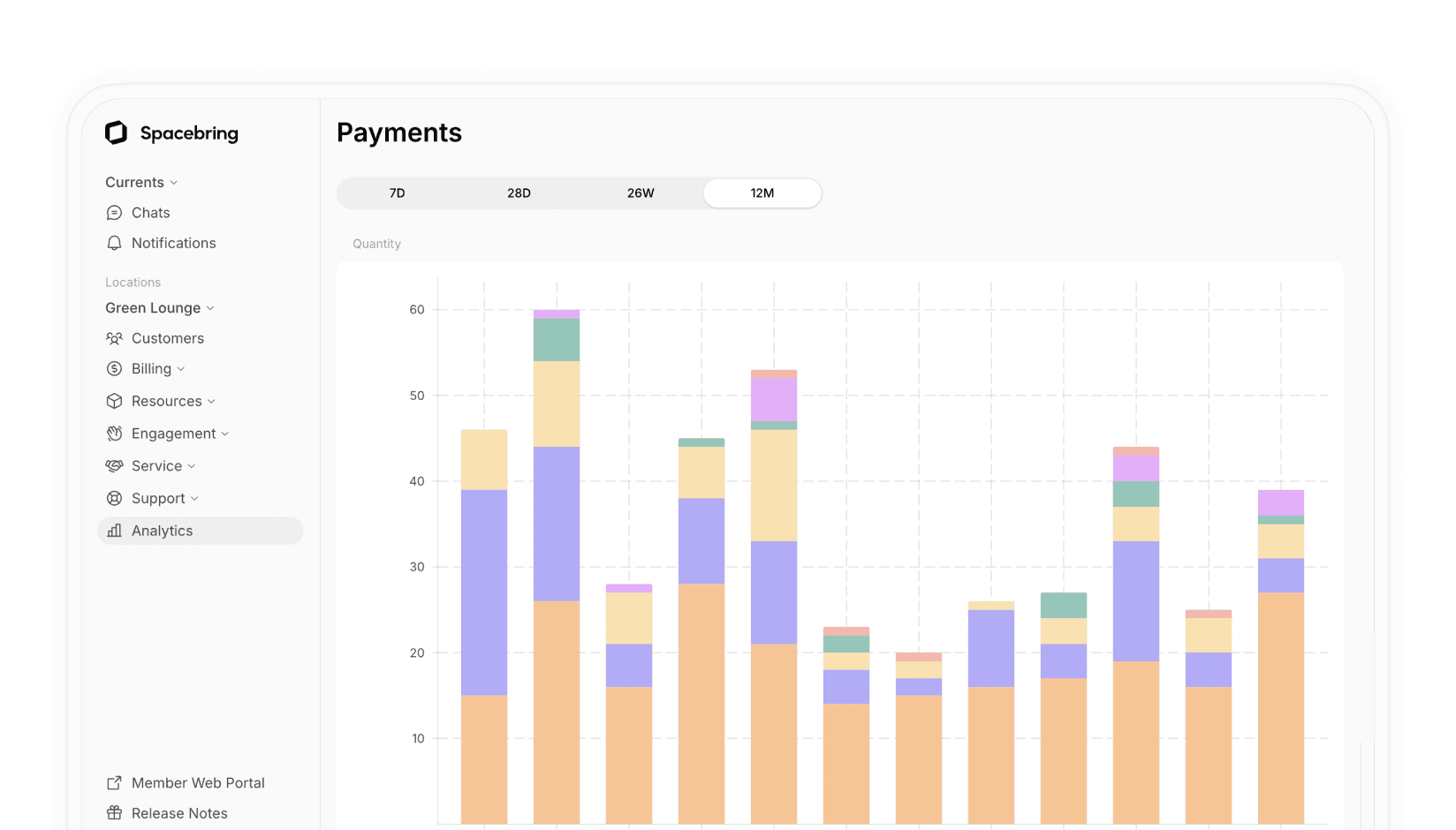This screenshot has width=1456, height=830.
Task: Open Engagement using its hands icon
Action: pyautogui.click(x=114, y=433)
